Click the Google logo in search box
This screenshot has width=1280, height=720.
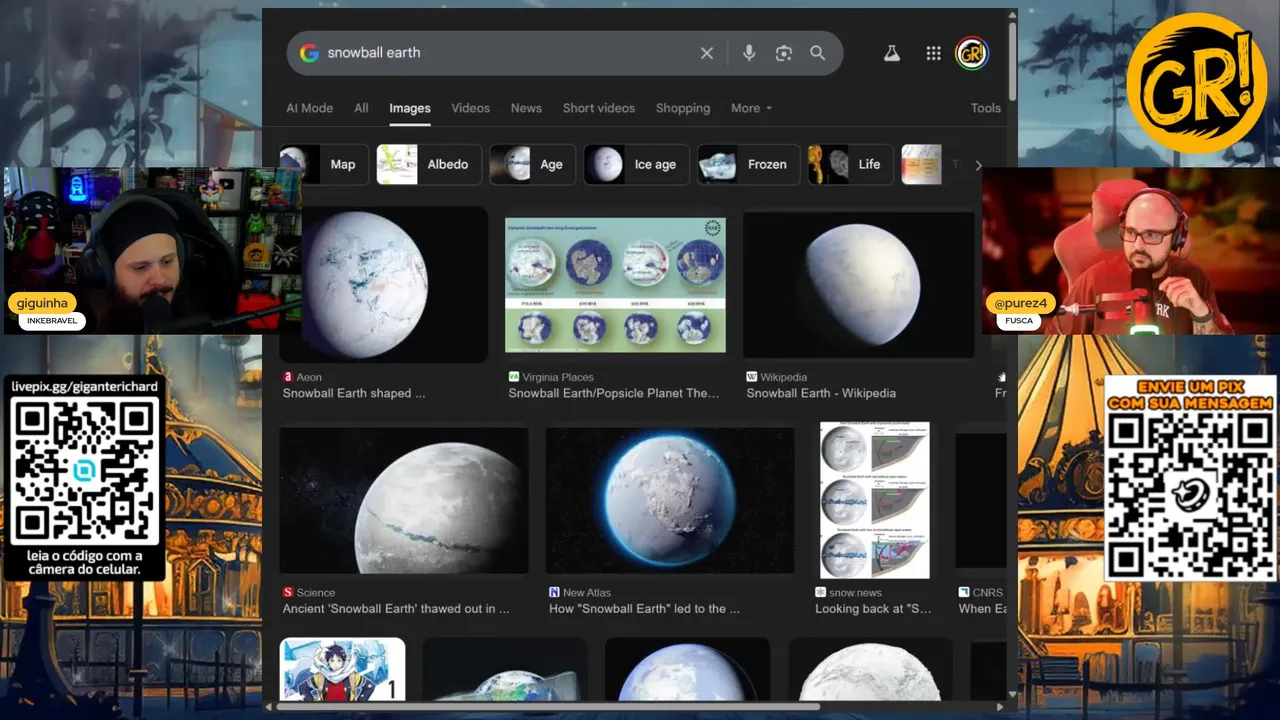(309, 53)
